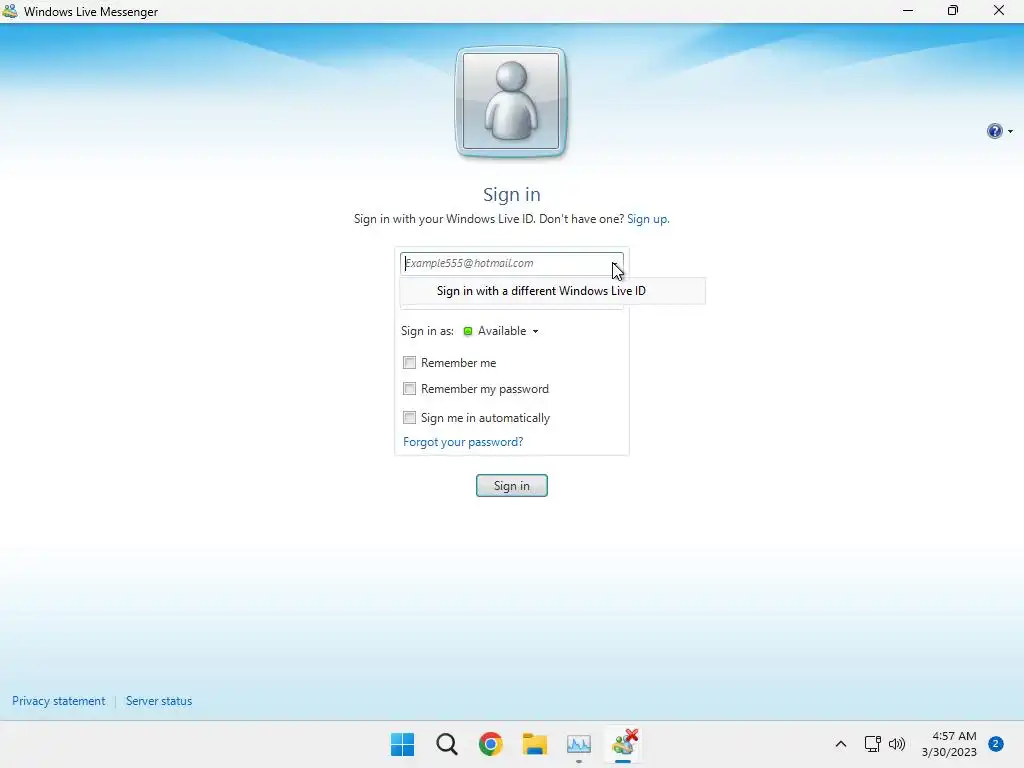The image size is (1024, 768).
Task: Toggle the email field dropdown arrow
Action: coord(615,264)
